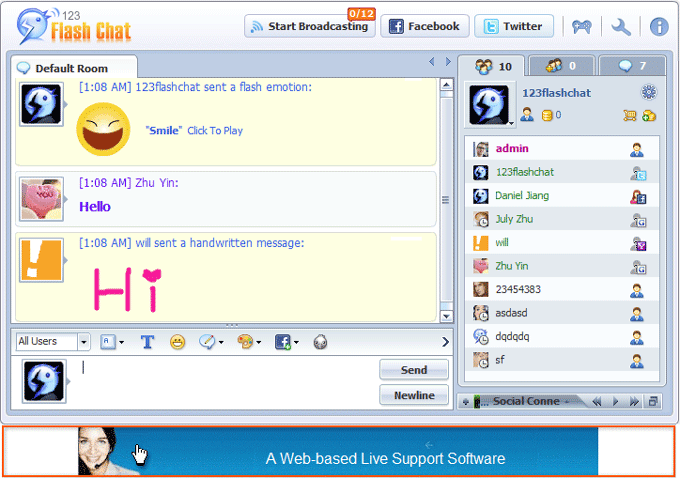Screen dimensions: 680x478
Task: Open the games controller icon
Action: (582, 27)
